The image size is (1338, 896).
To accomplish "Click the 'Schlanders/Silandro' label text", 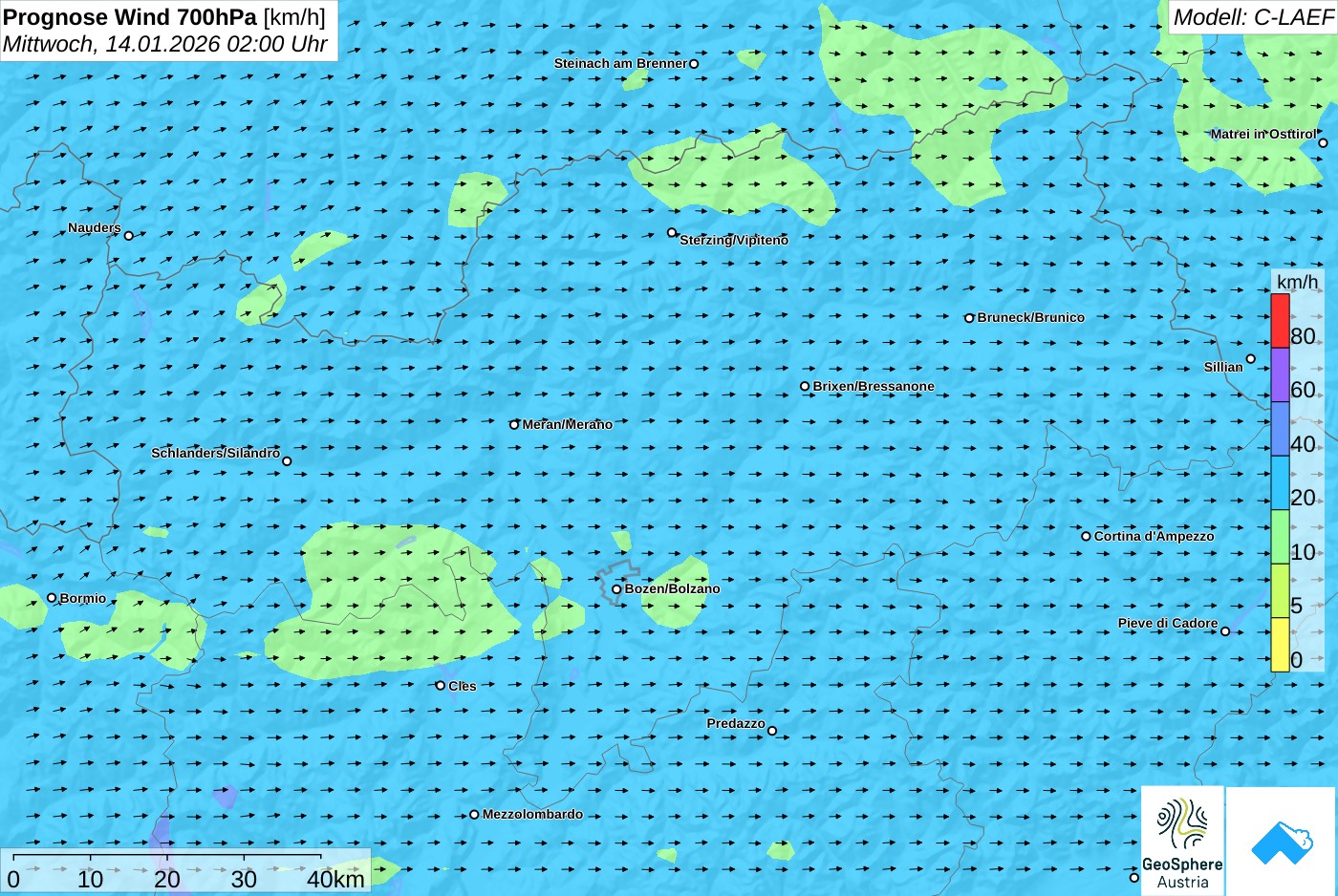I will coord(215,453).
